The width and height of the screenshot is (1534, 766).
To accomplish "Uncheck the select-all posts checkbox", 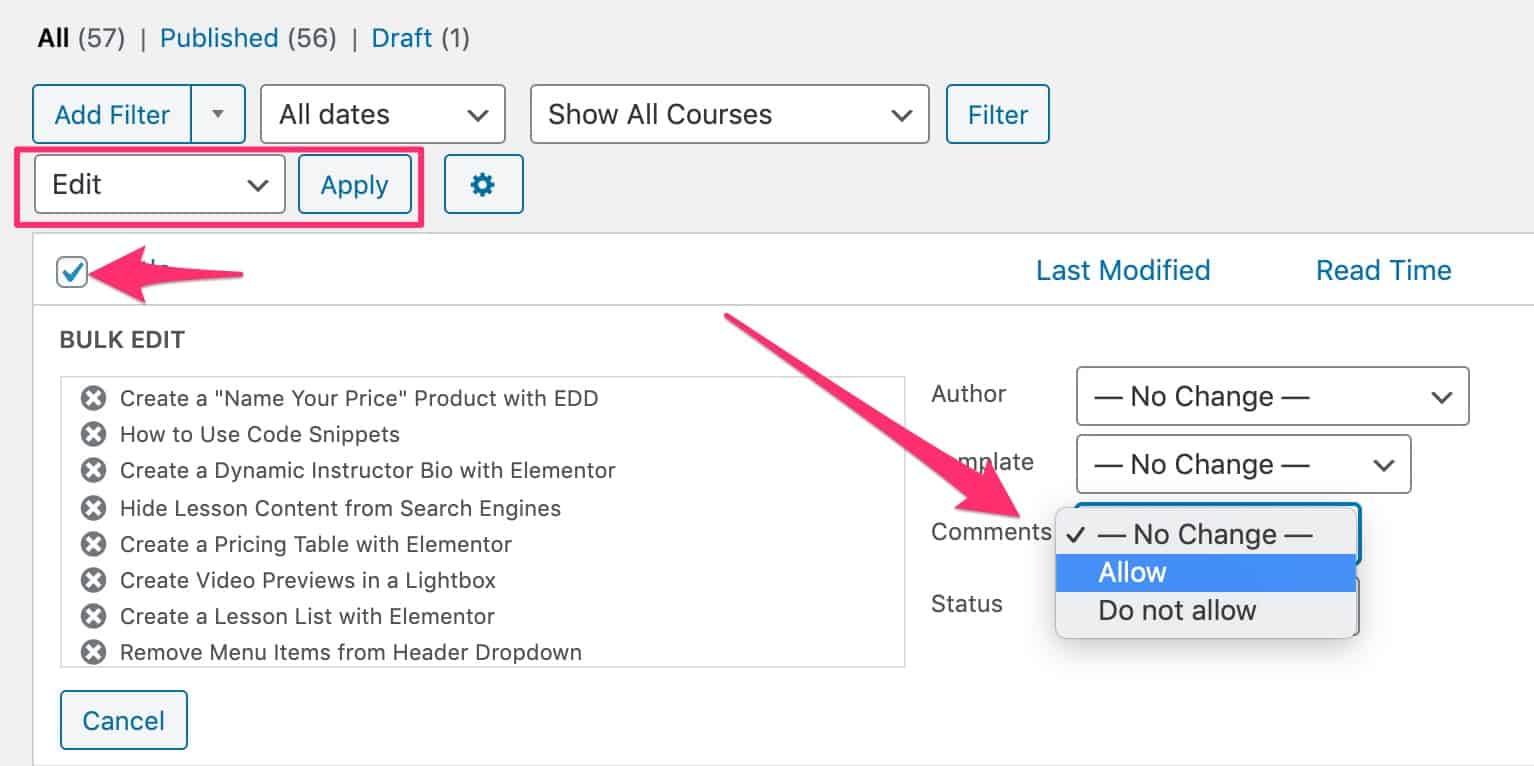I will click(x=71, y=271).
